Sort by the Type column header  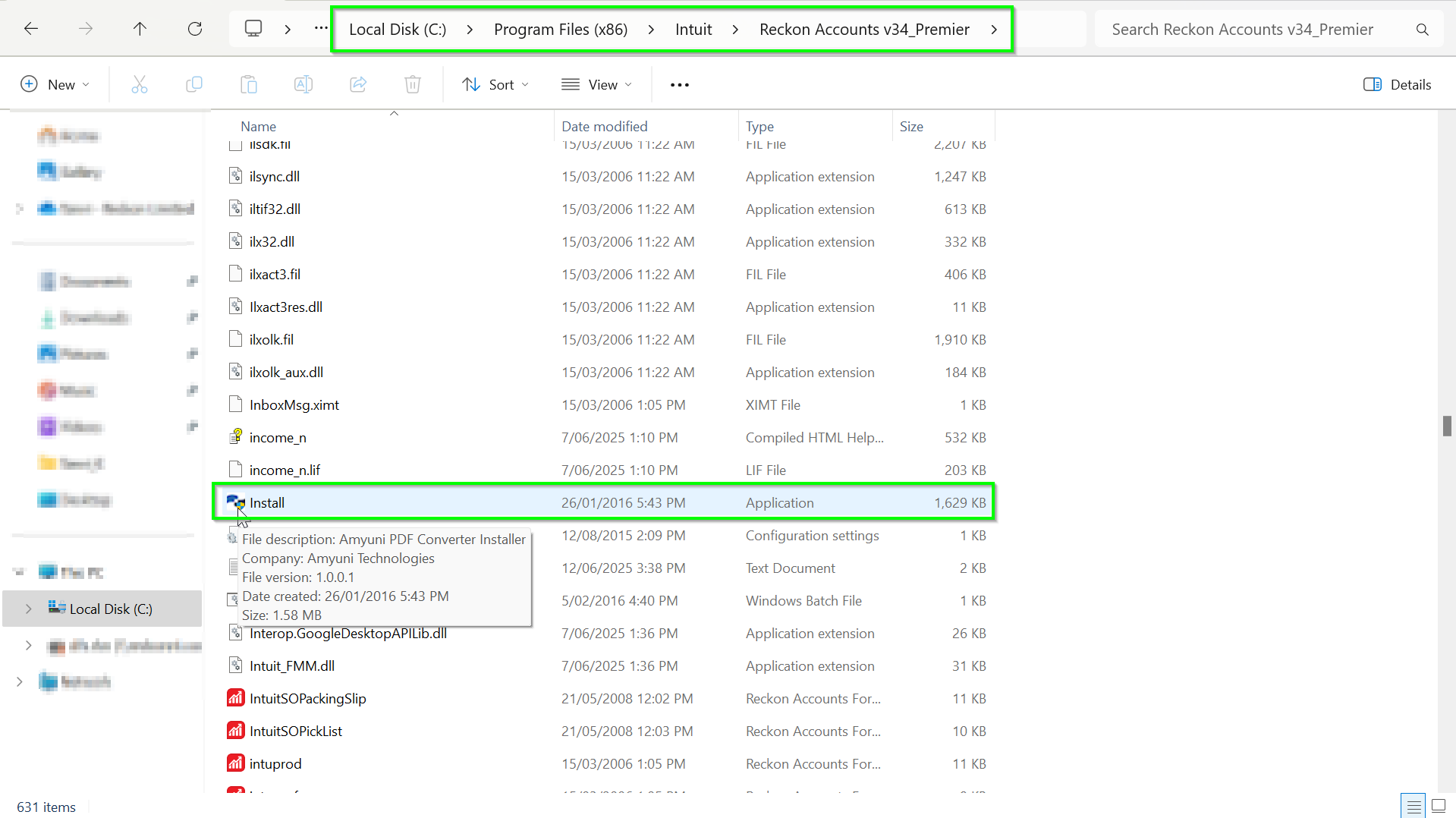pyautogui.click(x=759, y=126)
